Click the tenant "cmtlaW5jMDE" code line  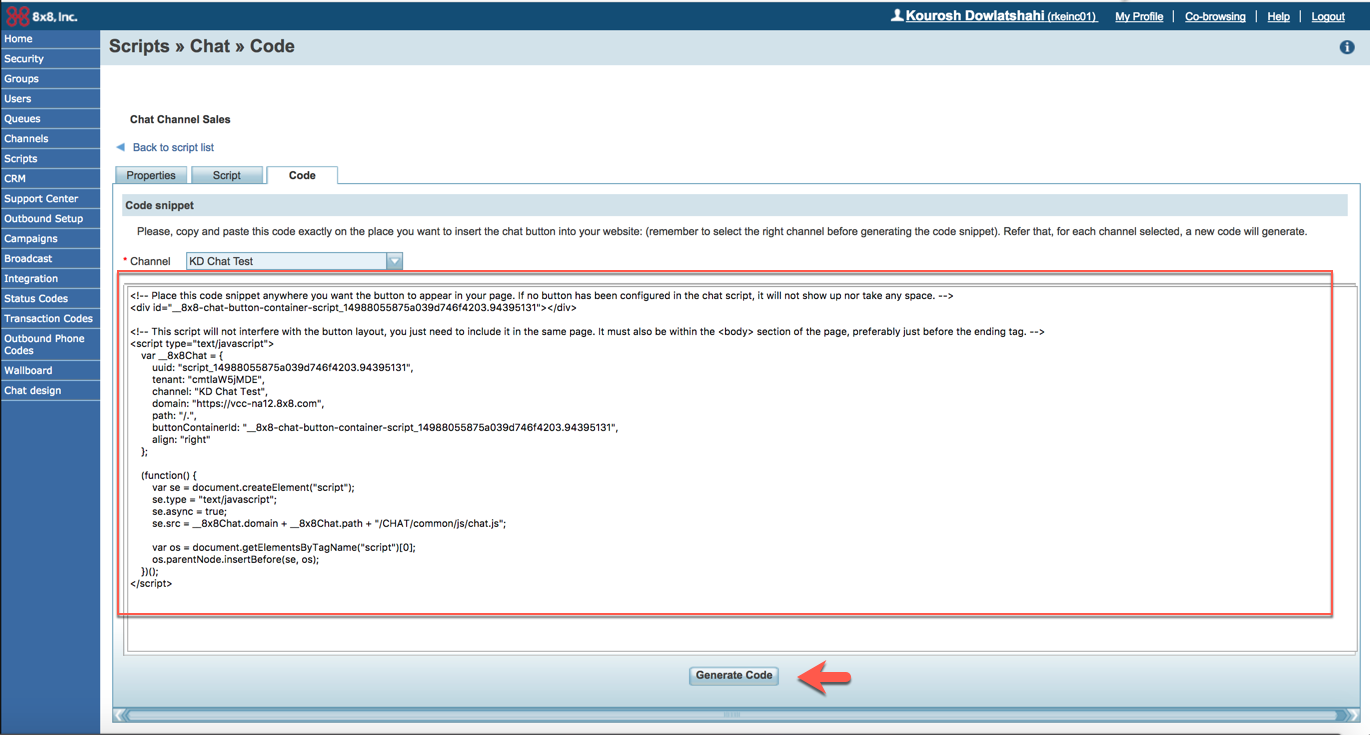pyautogui.click(x=208, y=380)
